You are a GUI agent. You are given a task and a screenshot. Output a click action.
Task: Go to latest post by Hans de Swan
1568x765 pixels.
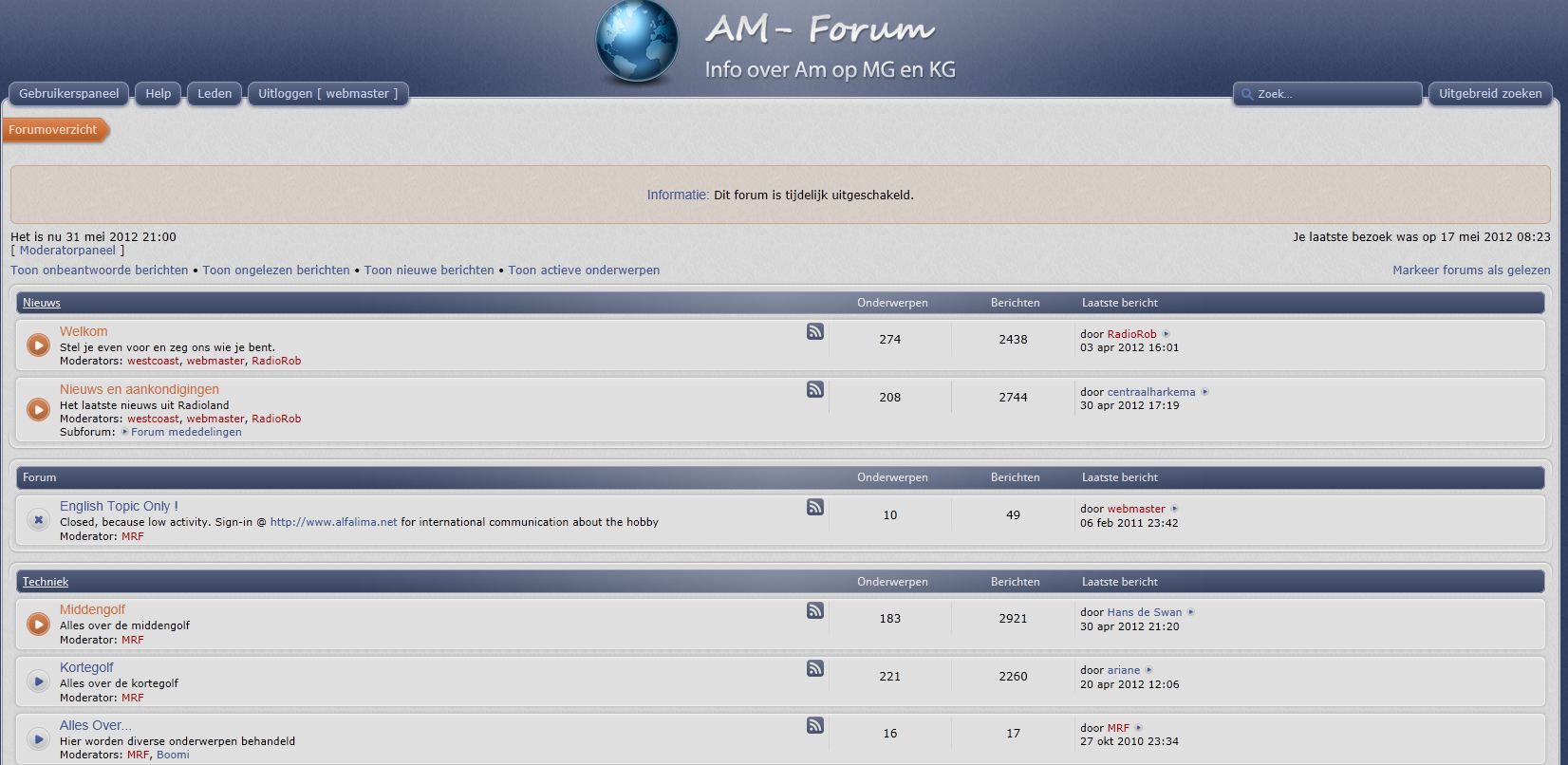click(x=1191, y=612)
